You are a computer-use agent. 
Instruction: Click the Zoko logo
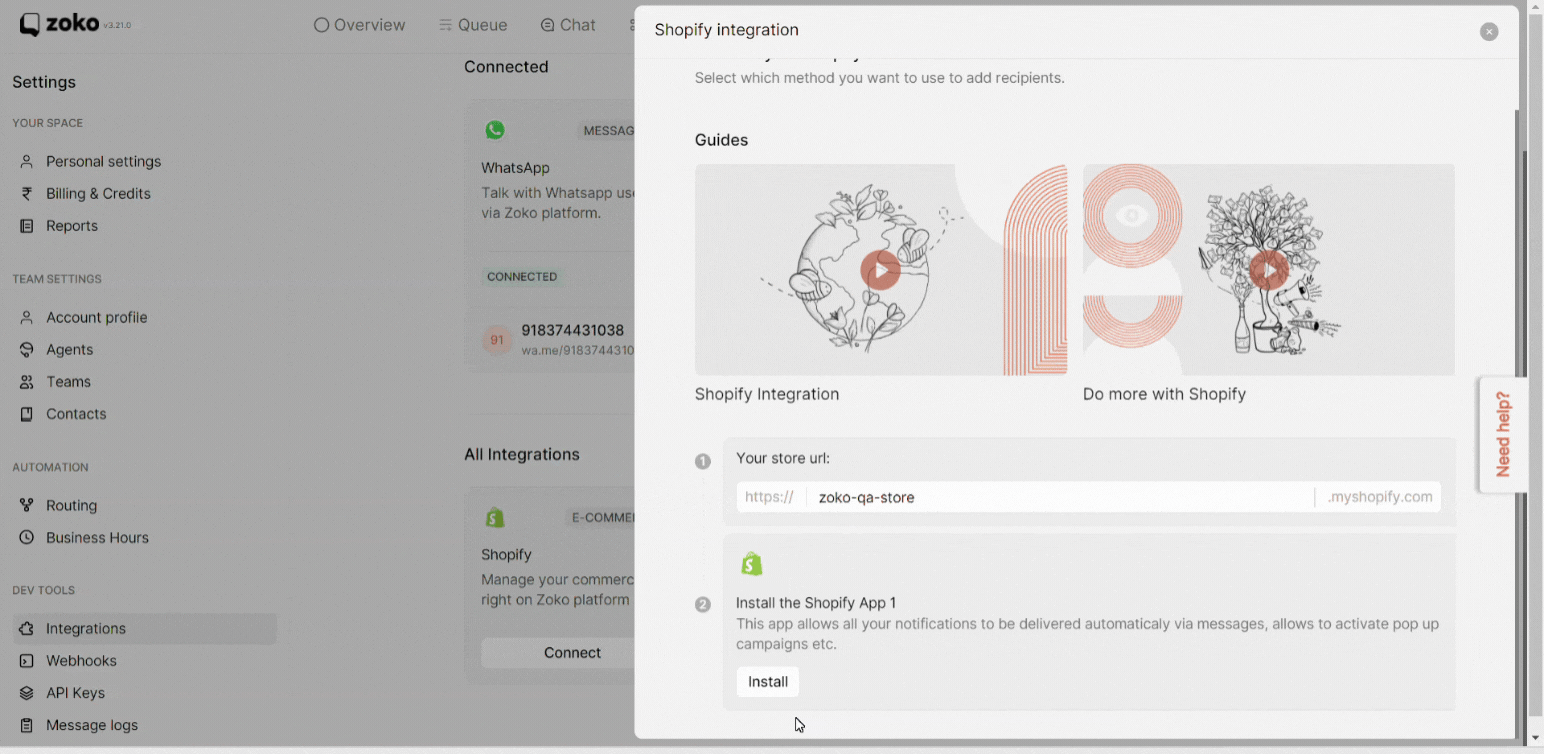tap(59, 24)
